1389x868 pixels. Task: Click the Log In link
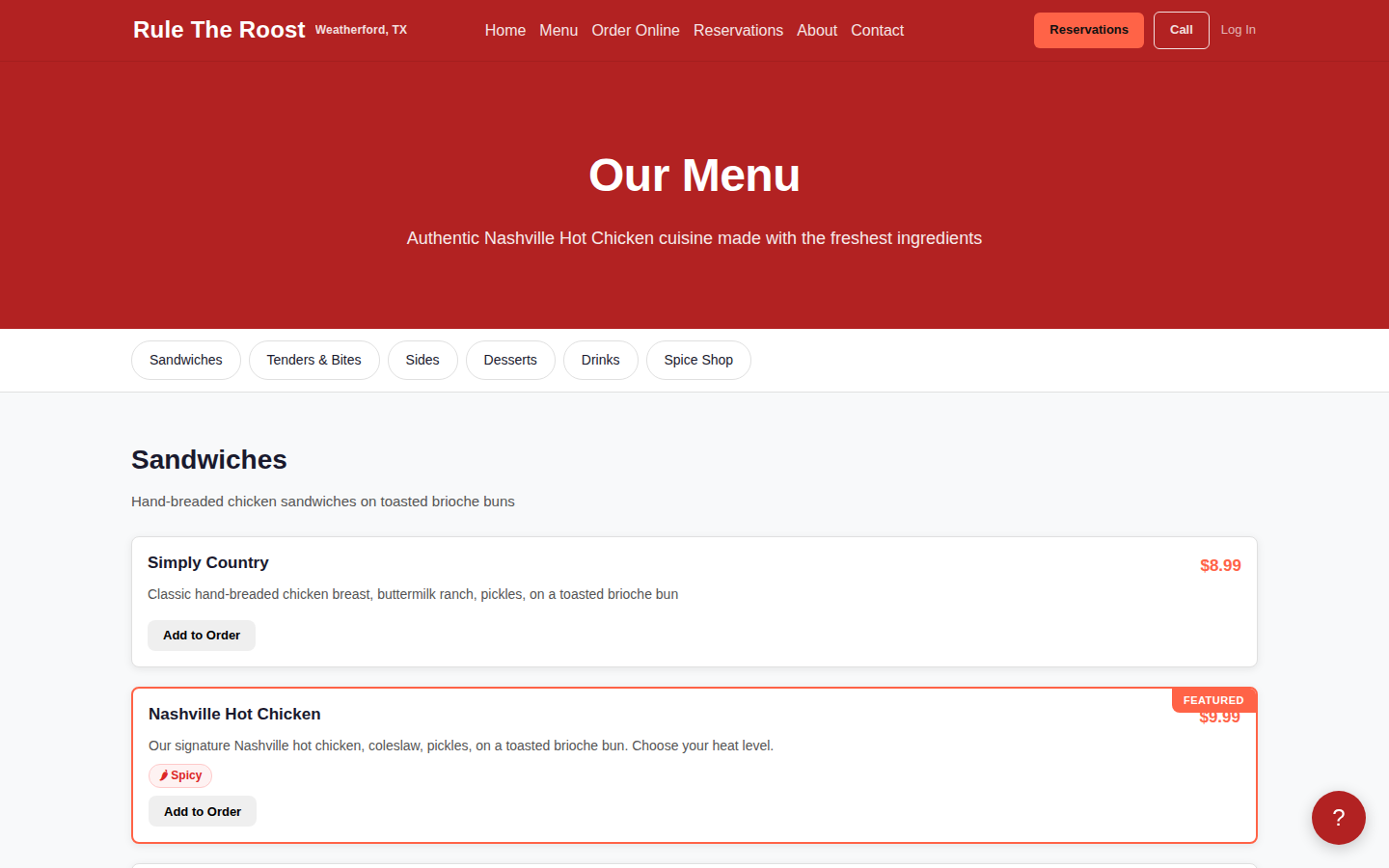click(x=1238, y=30)
